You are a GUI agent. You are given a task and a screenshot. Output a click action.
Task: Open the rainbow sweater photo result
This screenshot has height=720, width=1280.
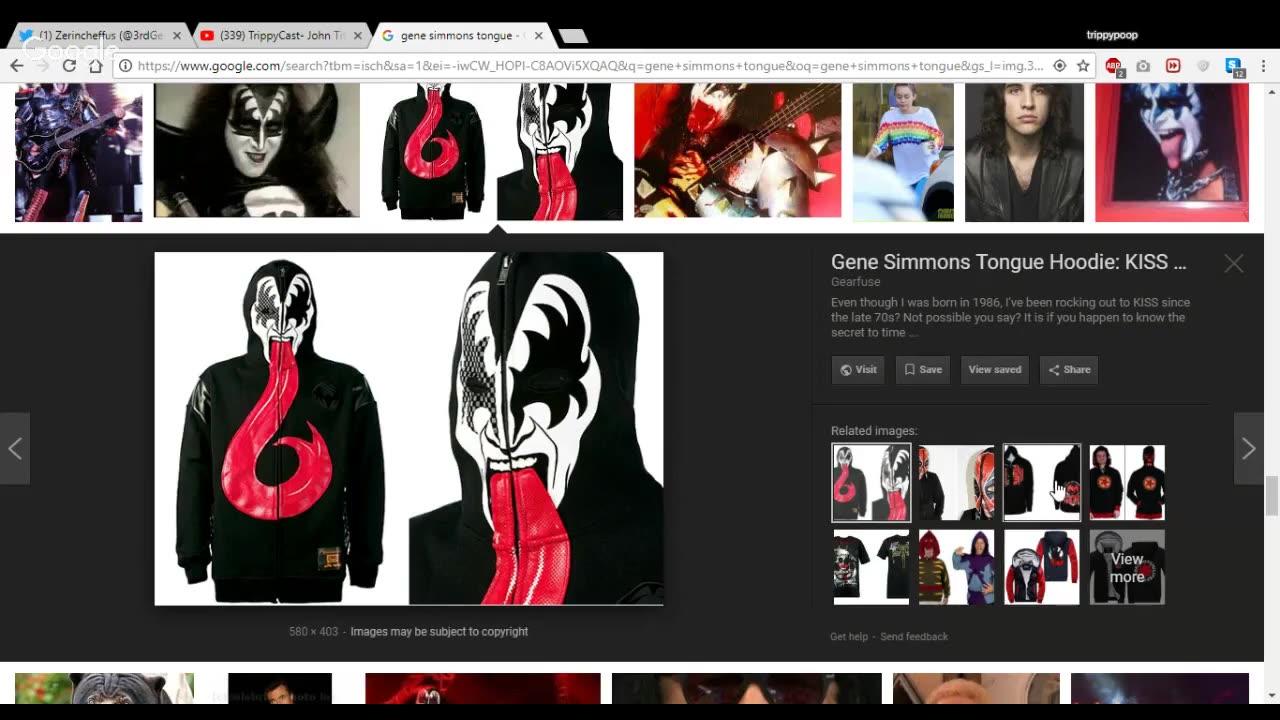click(903, 151)
